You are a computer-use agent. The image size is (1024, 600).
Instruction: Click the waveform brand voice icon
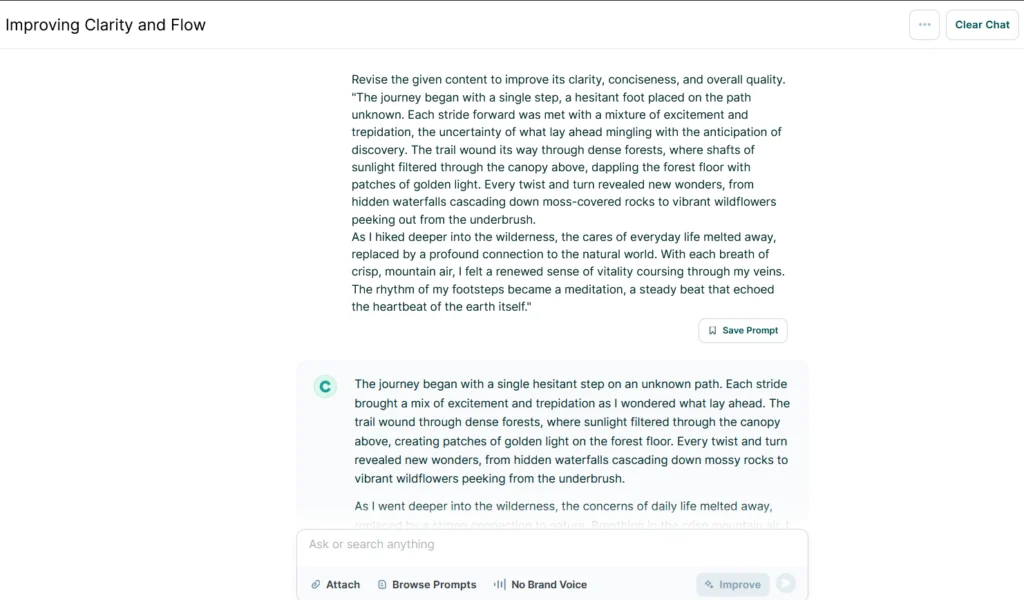coord(499,585)
